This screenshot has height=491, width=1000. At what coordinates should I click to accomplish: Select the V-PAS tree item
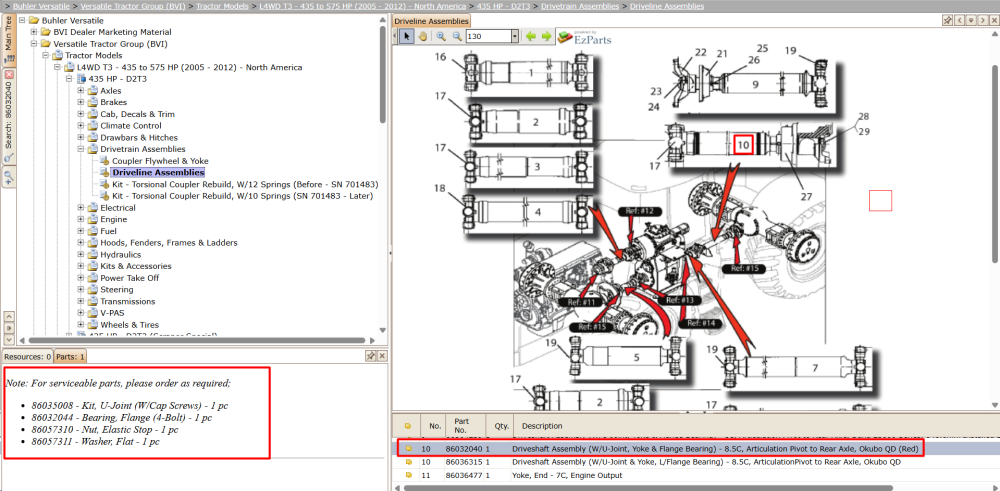click(x=113, y=313)
